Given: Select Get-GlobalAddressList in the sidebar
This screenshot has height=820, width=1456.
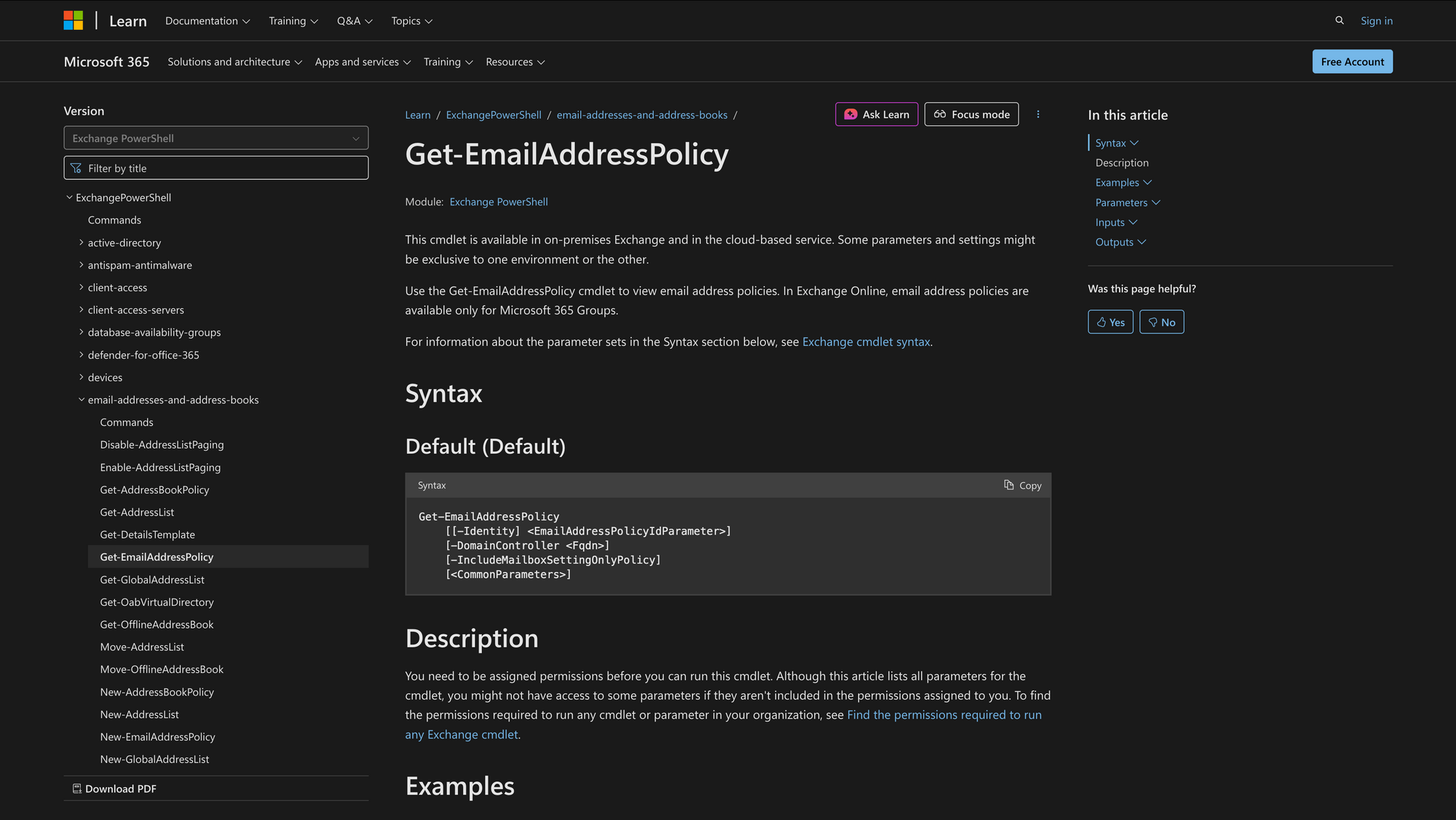Looking at the screenshot, I should point(152,580).
